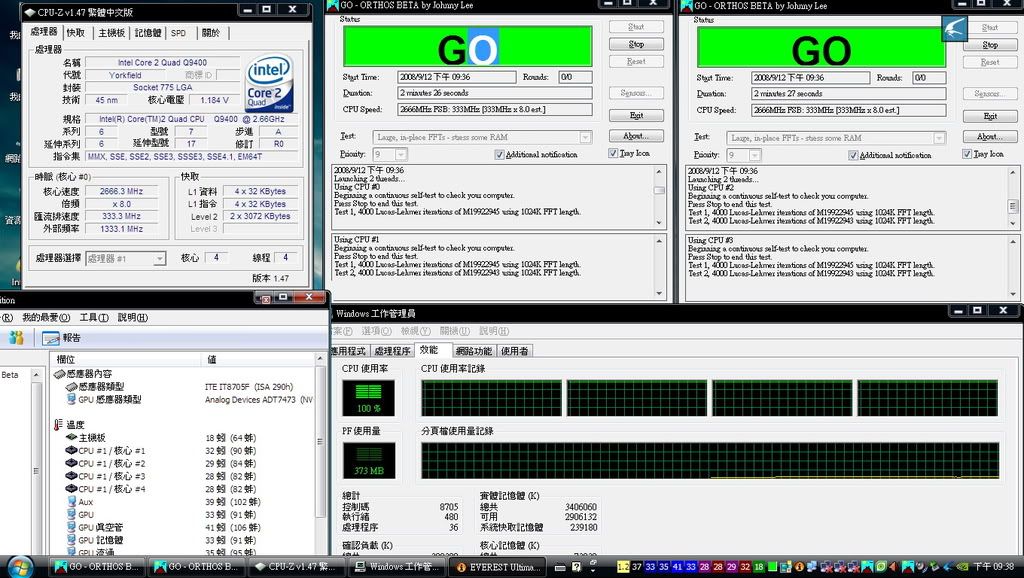Open the 處理程序 tab in Task Manager

(x=394, y=350)
